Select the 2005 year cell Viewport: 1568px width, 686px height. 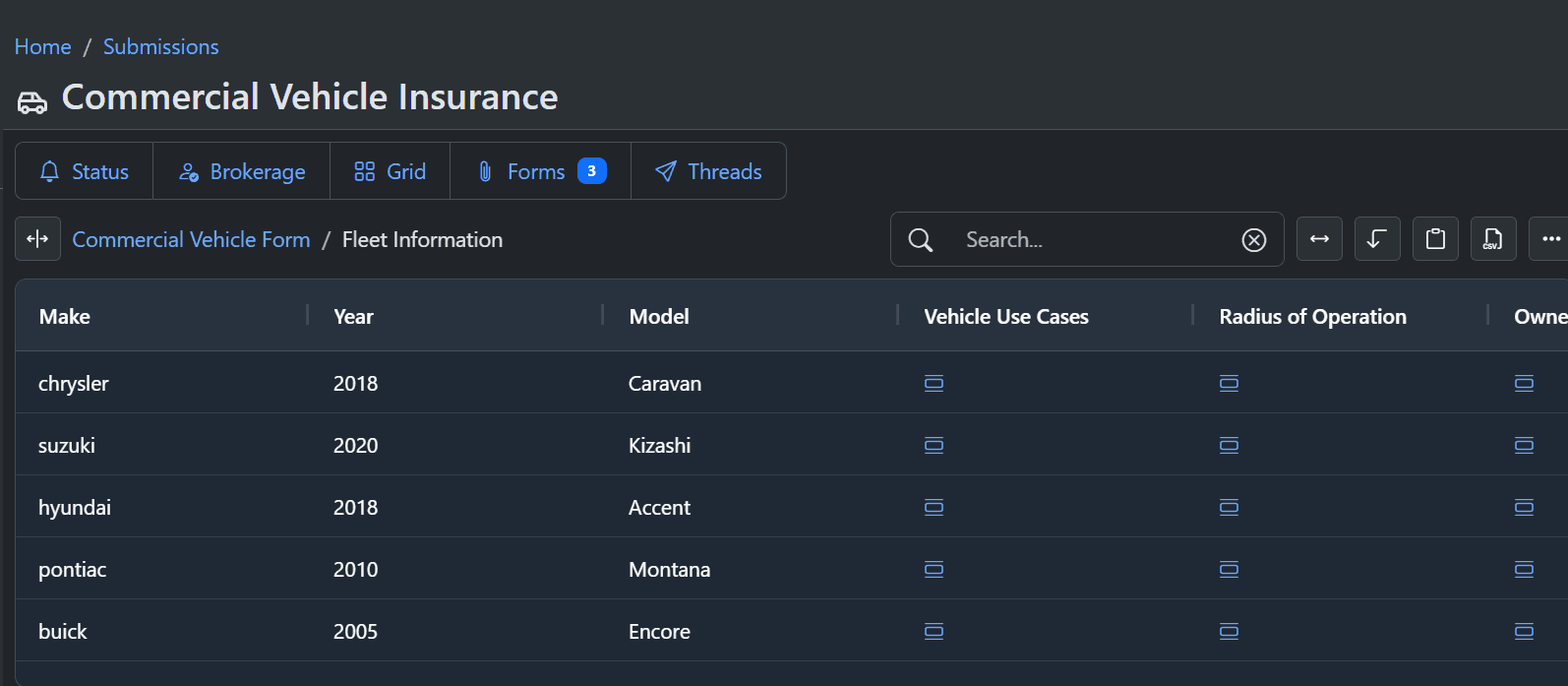coord(456,631)
